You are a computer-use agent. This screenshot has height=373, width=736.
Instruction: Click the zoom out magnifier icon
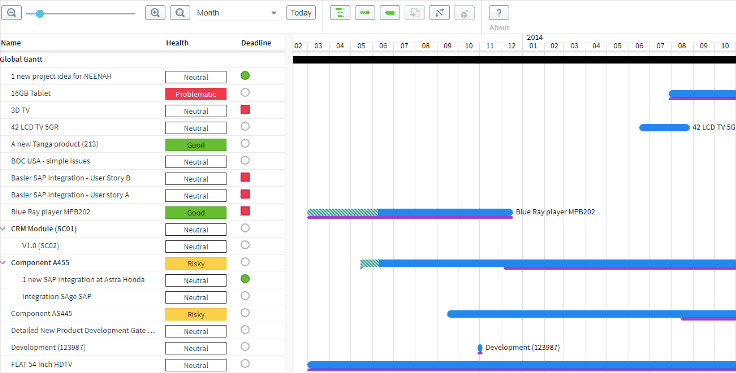click(x=11, y=13)
